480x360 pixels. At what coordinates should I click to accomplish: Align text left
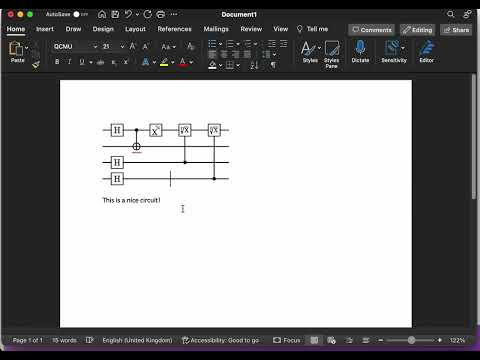212,54
